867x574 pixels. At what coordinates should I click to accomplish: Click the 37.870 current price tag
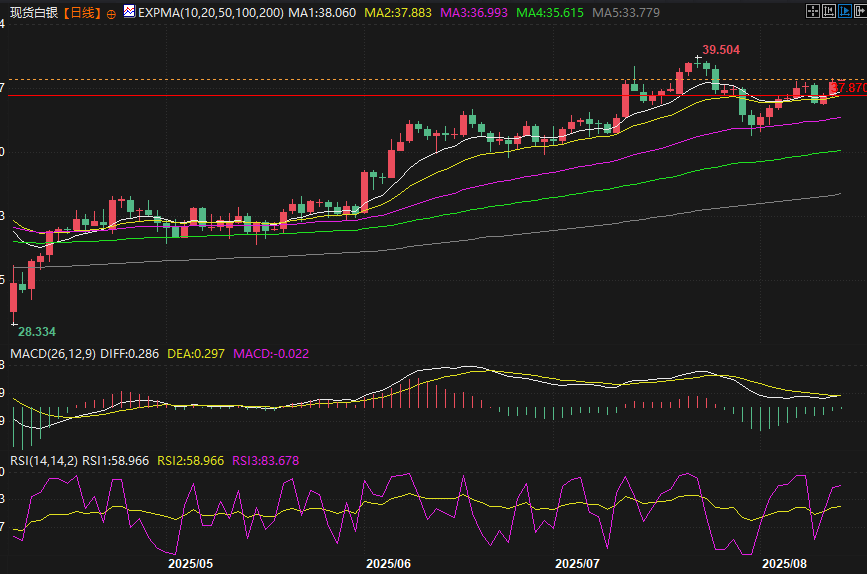(x=849, y=88)
